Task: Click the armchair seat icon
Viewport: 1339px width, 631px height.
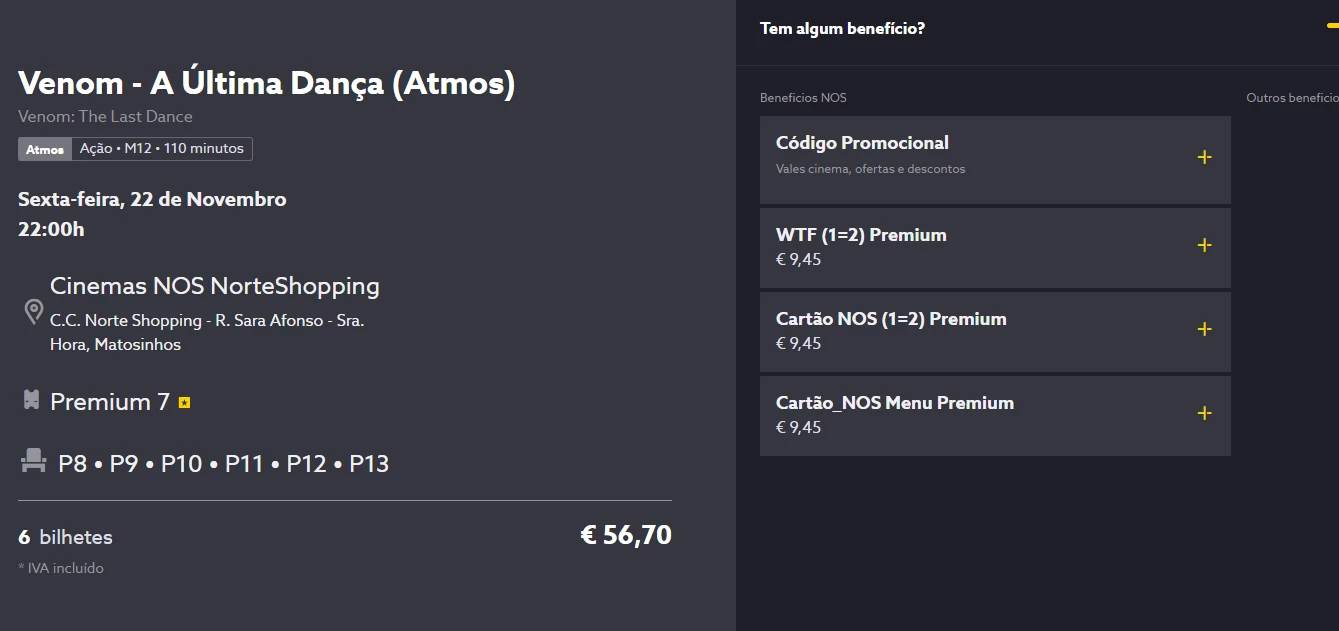Action: [x=33, y=461]
